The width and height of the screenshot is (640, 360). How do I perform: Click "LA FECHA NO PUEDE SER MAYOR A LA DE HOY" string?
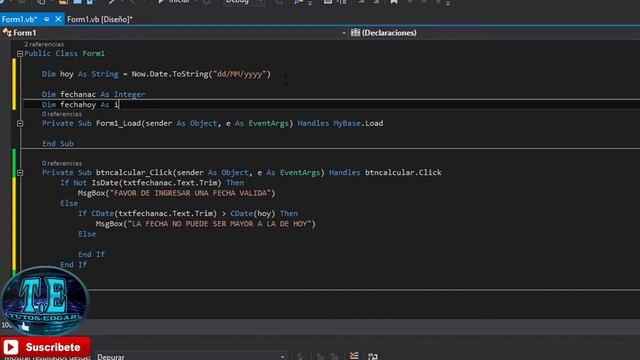(219, 224)
